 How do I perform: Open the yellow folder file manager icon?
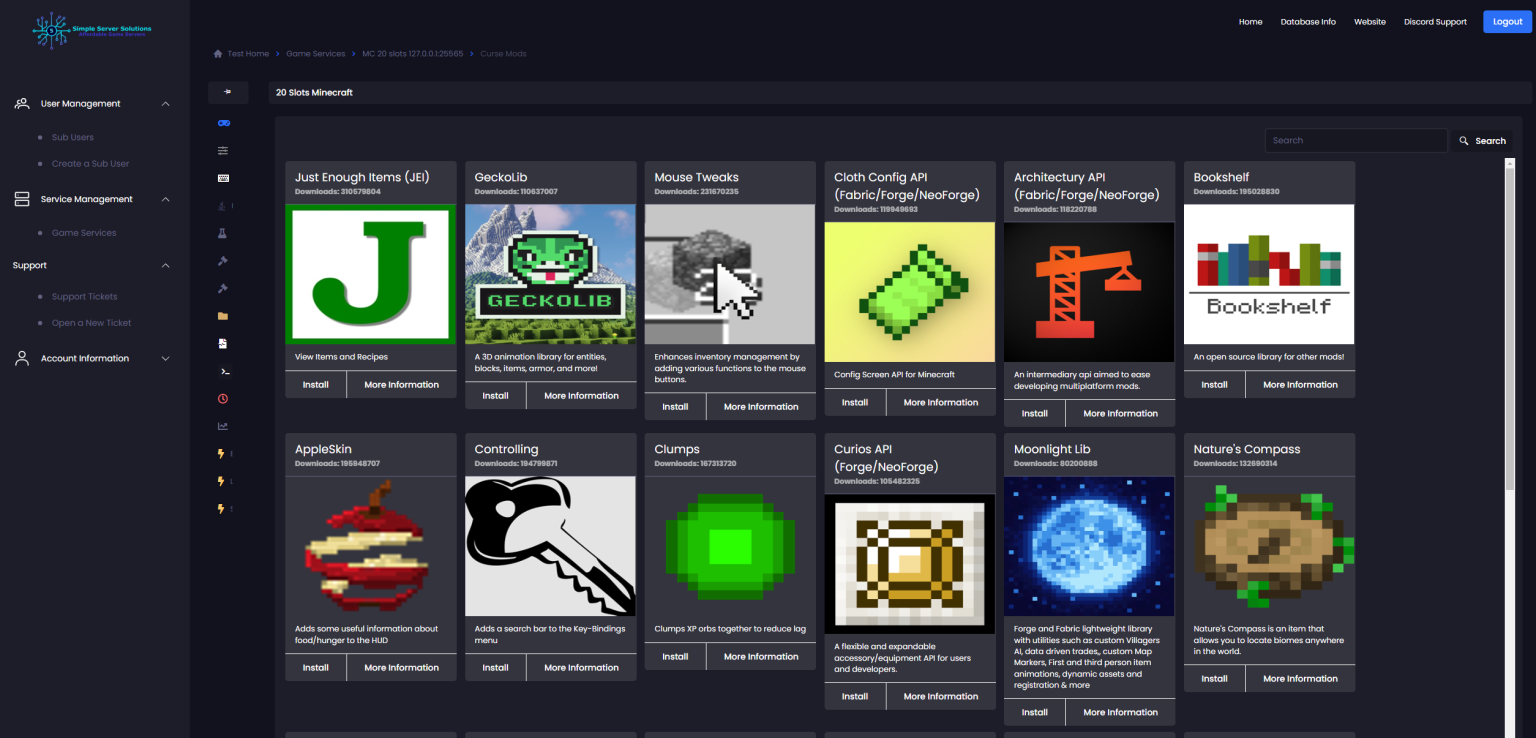click(223, 316)
